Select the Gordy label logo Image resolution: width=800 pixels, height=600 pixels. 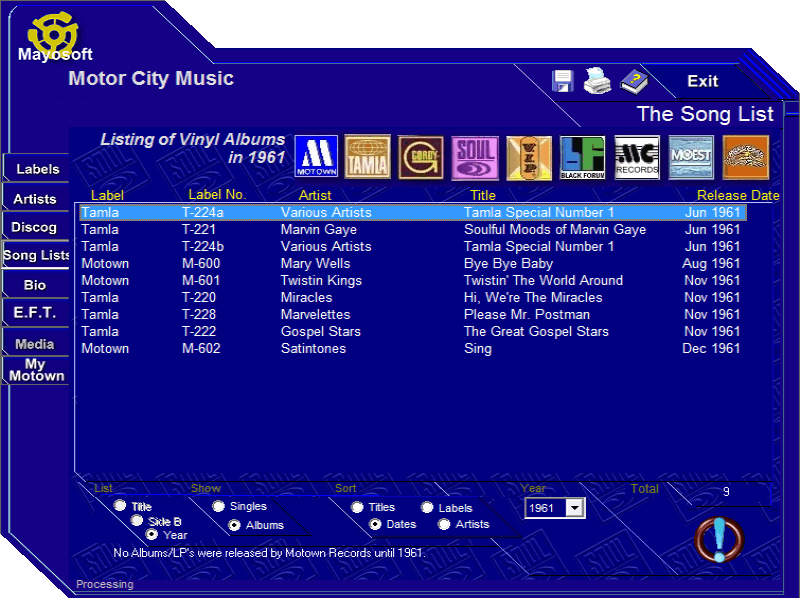coord(421,157)
